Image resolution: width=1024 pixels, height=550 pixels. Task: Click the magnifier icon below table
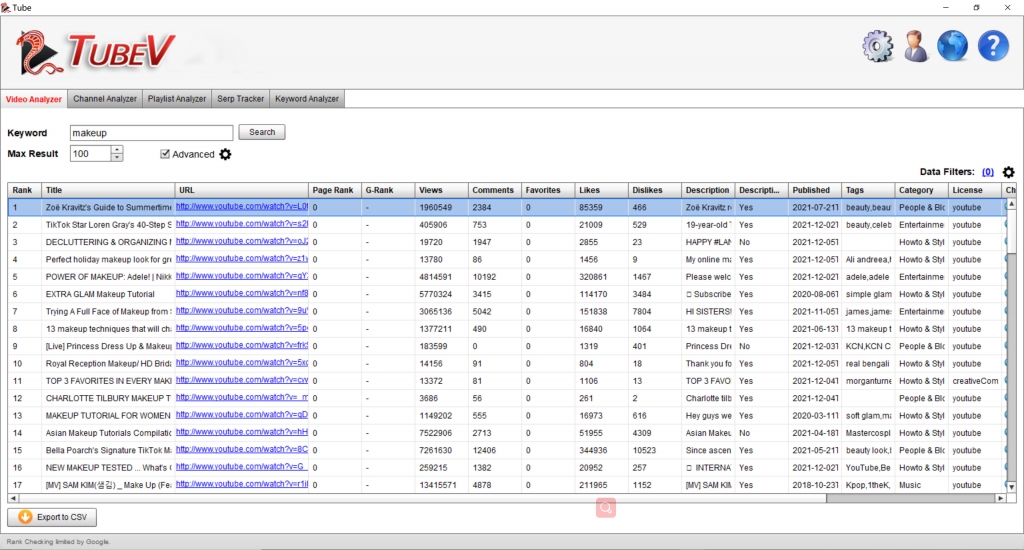click(x=605, y=508)
